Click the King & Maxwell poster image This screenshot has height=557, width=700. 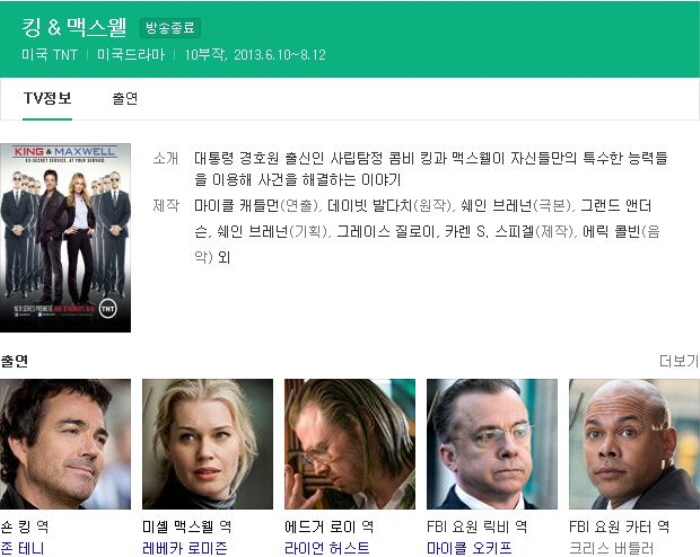(x=65, y=238)
